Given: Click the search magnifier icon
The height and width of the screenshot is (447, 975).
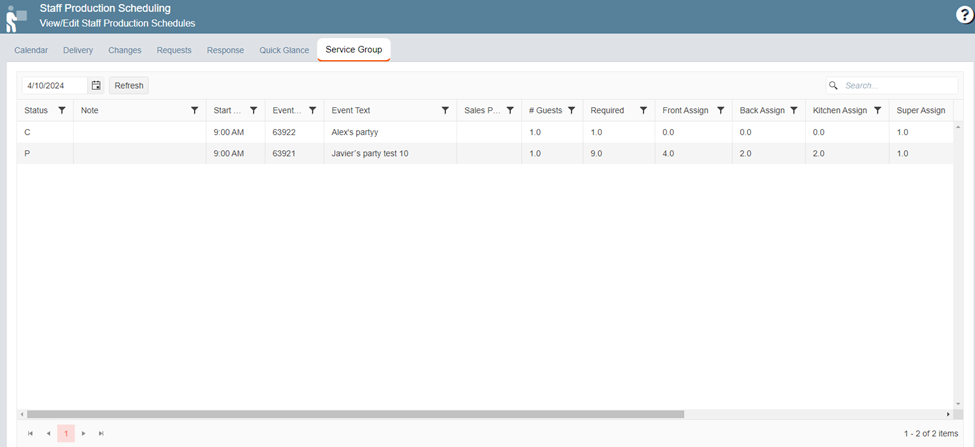Looking at the screenshot, I should (x=833, y=85).
